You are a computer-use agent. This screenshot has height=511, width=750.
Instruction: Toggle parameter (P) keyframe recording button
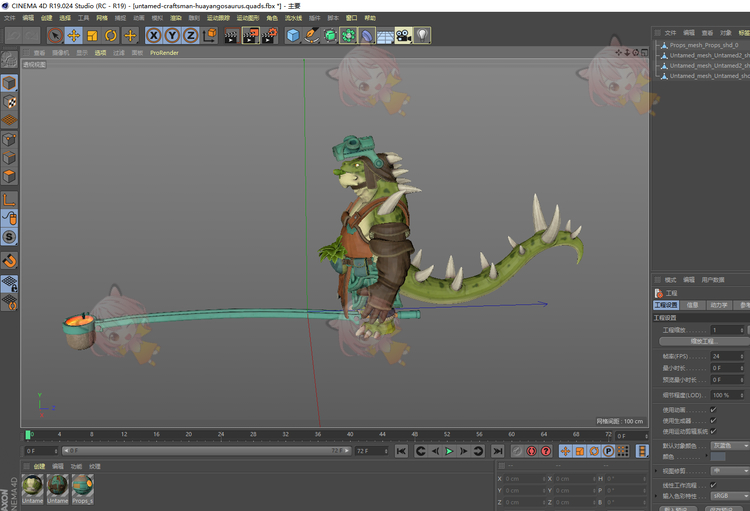(608, 451)
